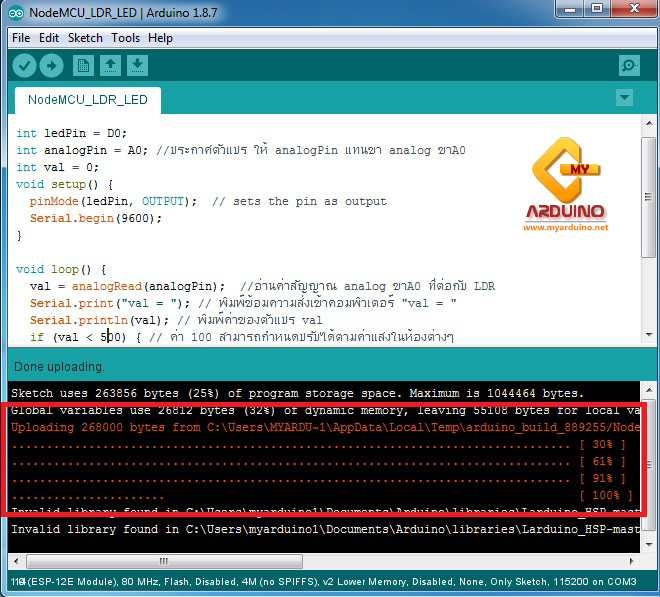Open the Tools menu
660x597 pixels.
[x=126, y=38]
